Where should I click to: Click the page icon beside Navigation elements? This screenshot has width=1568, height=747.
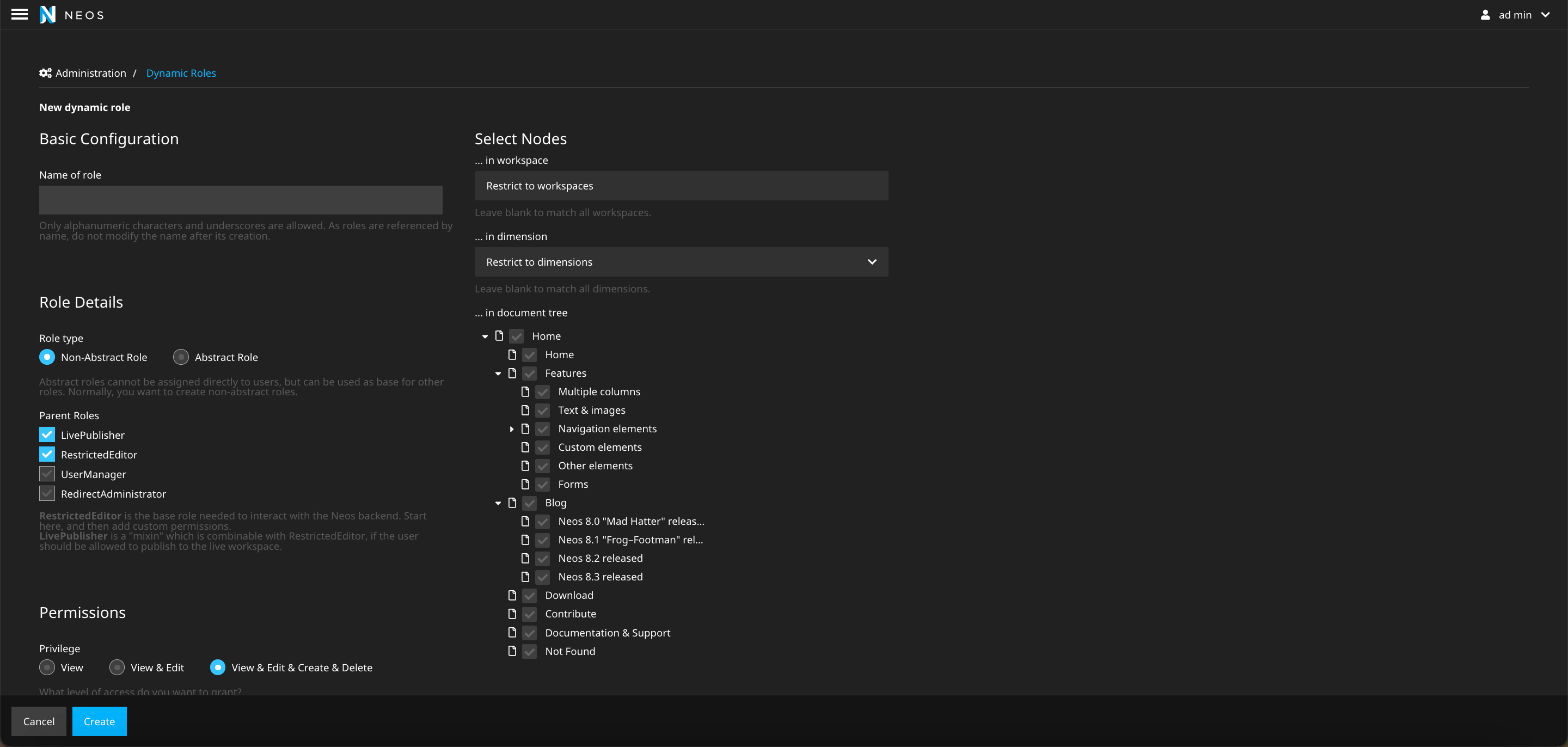(x=525, y=428)
